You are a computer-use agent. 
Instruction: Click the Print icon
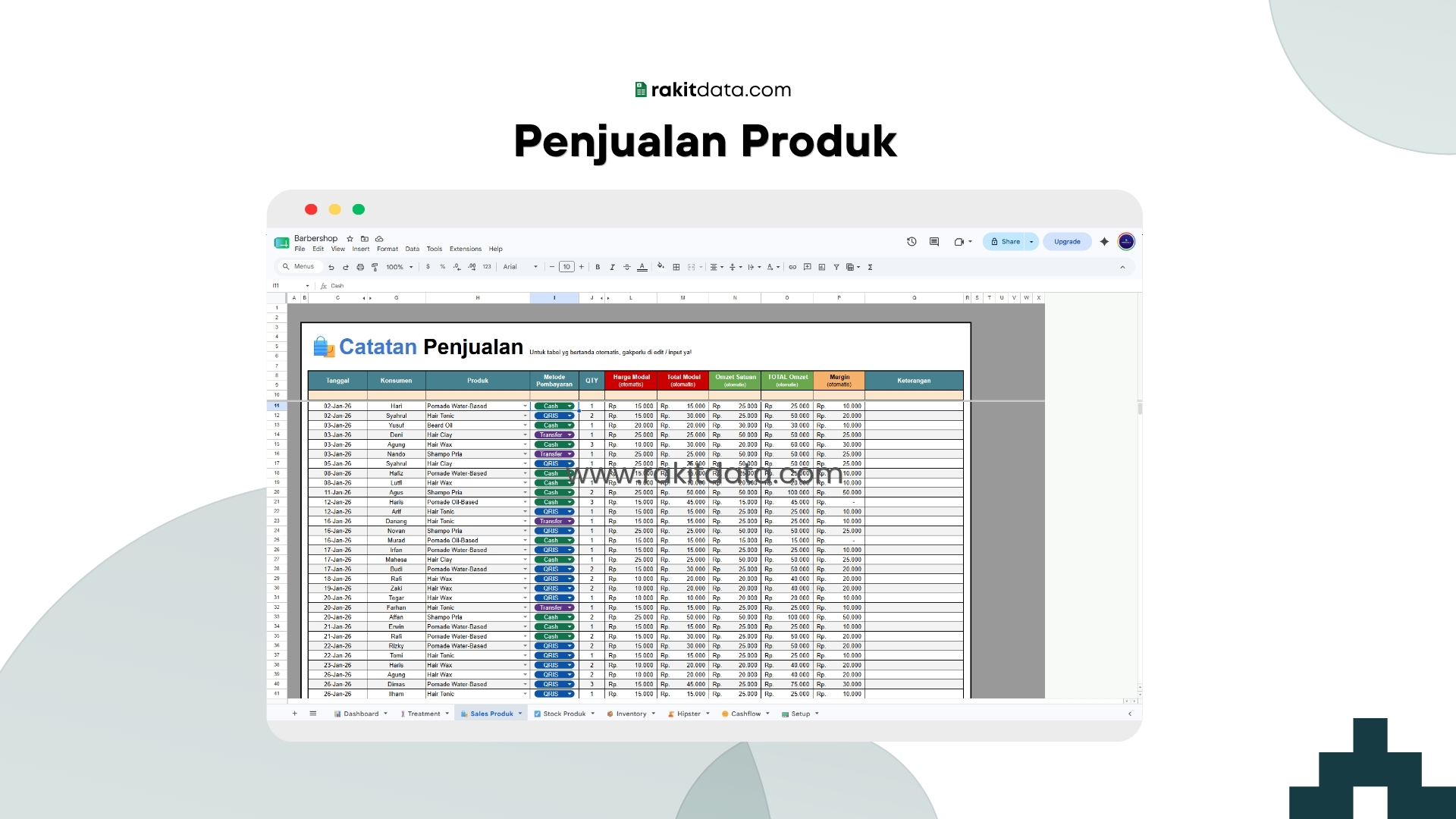pyautogui.click(x=360, y=267)
